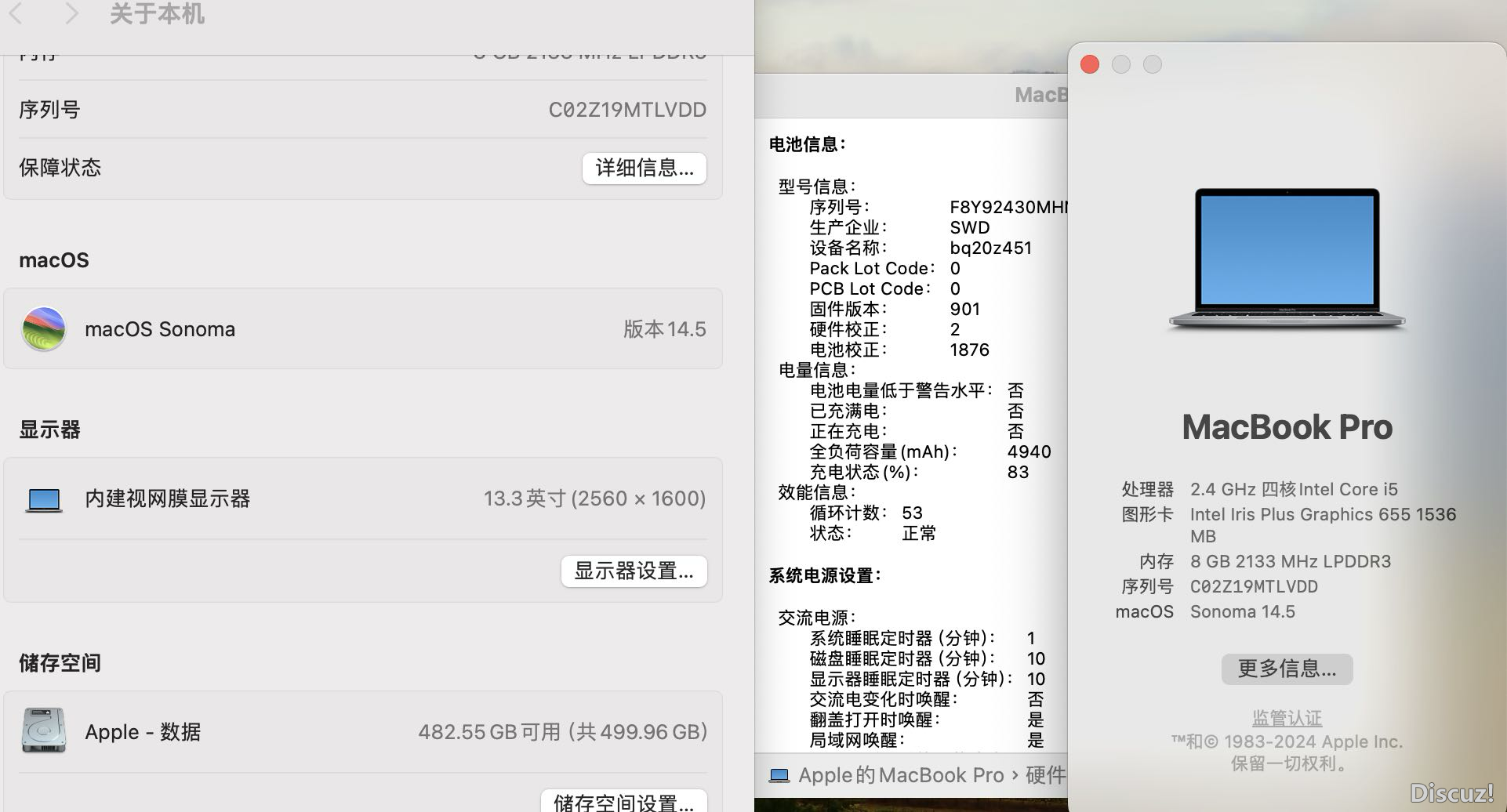Click 硬件 in the path bar

pos(1046,775)
